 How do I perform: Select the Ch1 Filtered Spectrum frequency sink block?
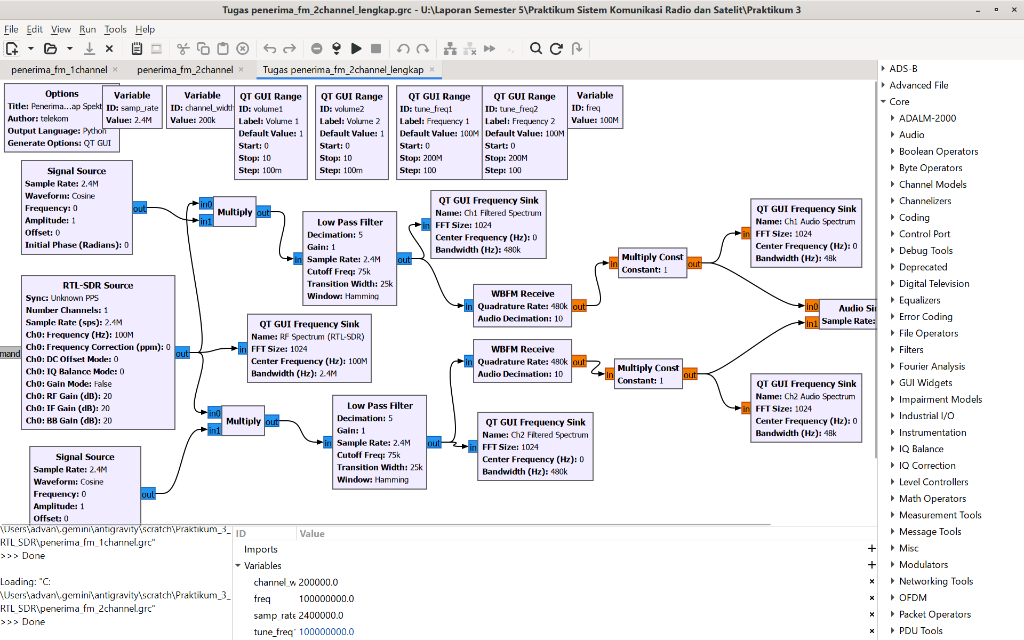488,225
